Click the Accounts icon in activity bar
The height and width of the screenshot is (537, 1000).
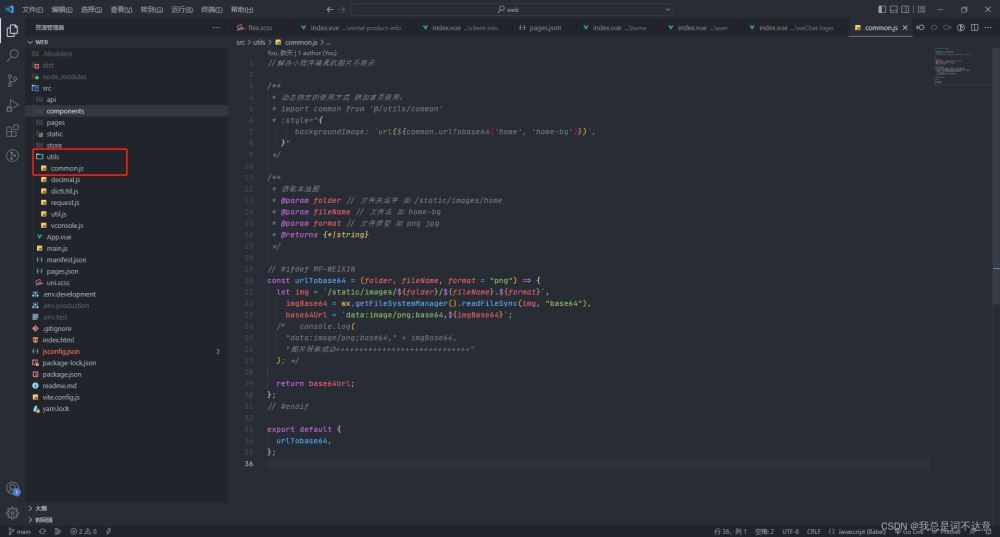[12, 488]
